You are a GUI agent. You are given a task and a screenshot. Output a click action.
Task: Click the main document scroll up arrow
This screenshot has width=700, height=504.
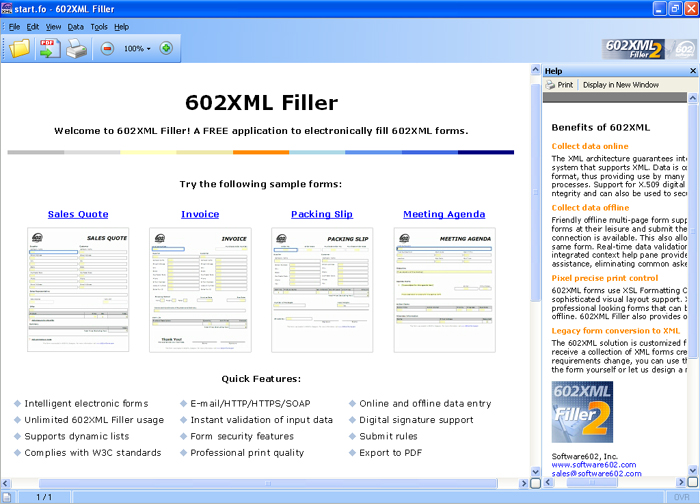point(535,69)
